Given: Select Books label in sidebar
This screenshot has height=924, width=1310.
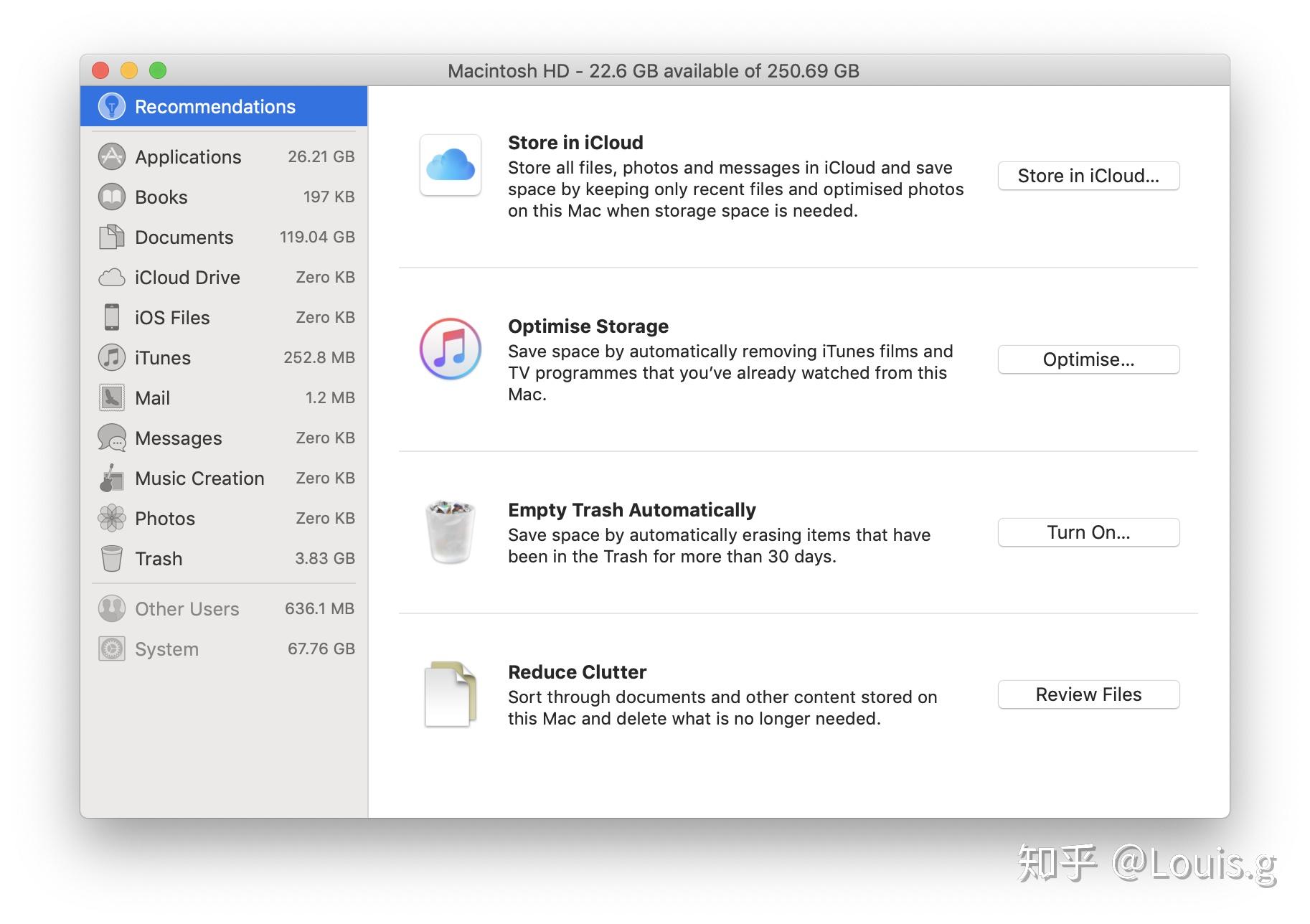Looking at the screenshot, I should [x=161, y=197].
